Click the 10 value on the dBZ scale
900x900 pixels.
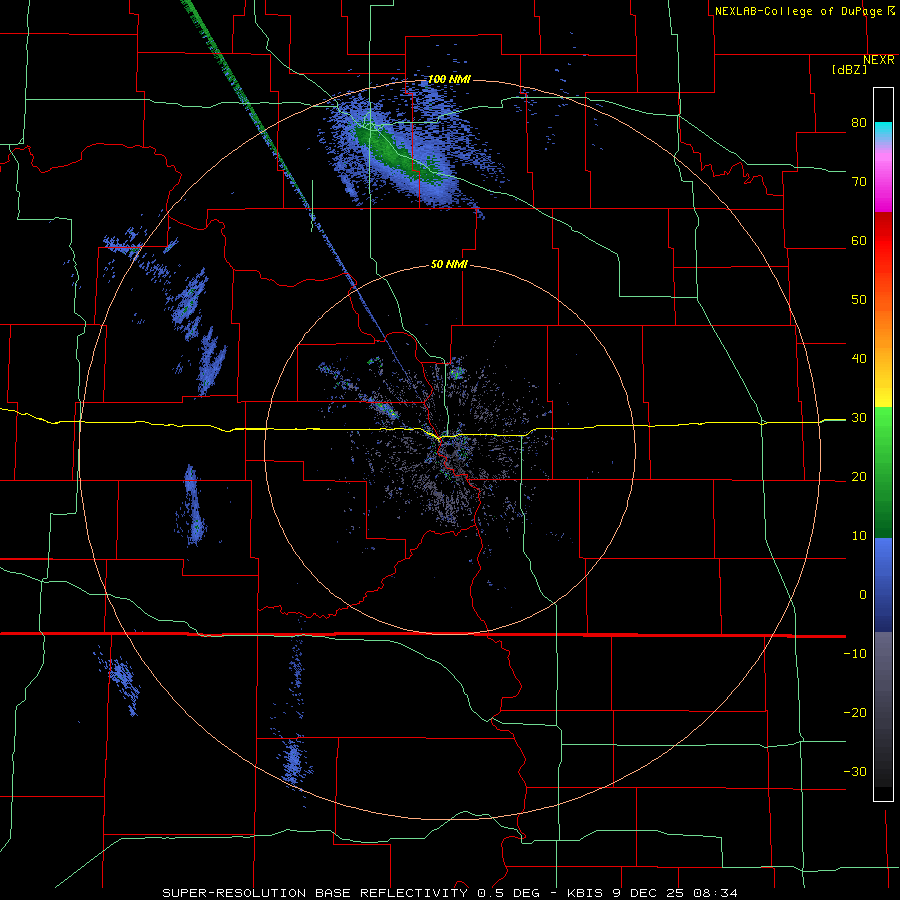859,536
